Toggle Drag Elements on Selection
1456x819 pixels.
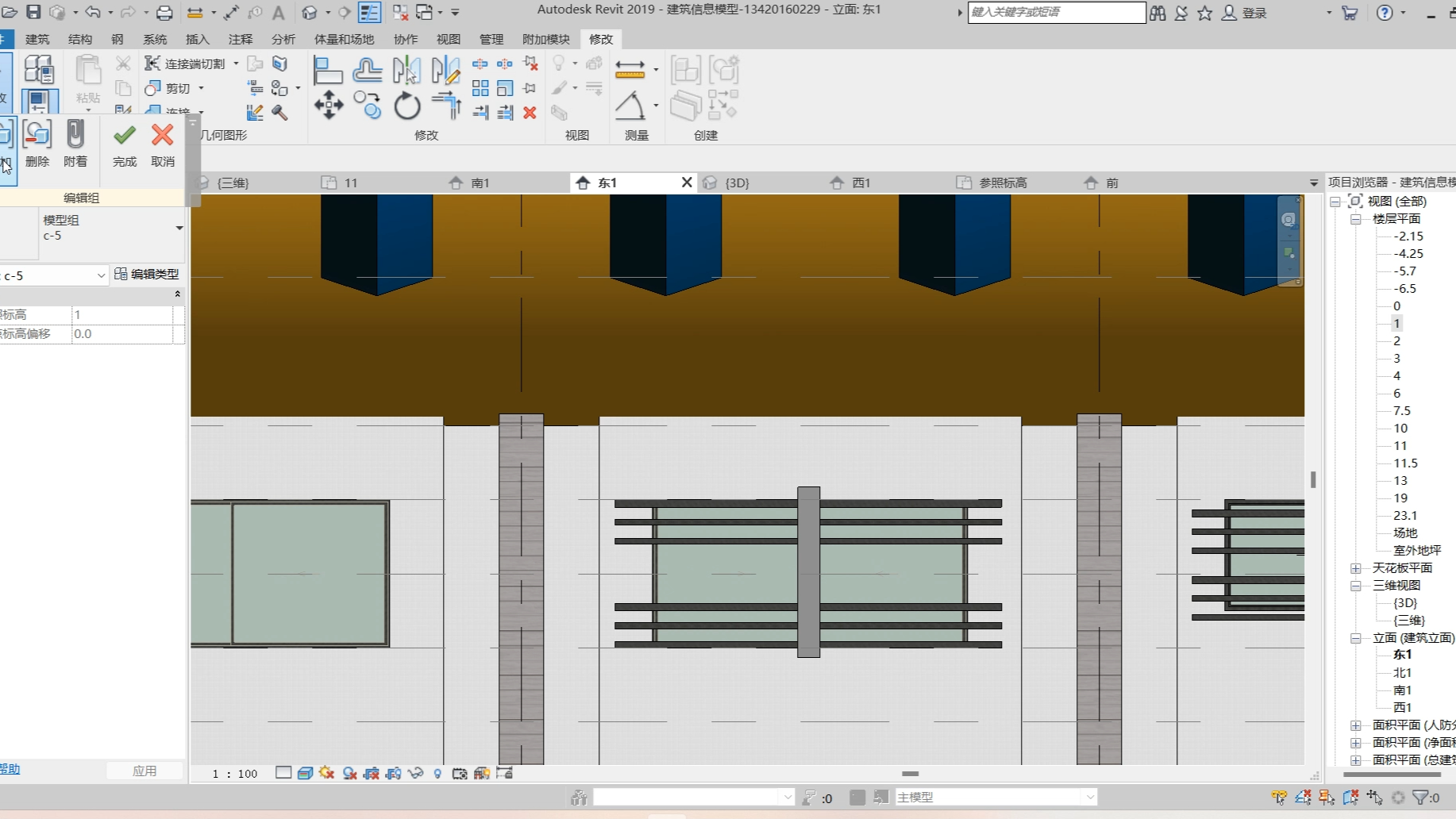[x=1374, y=797]
